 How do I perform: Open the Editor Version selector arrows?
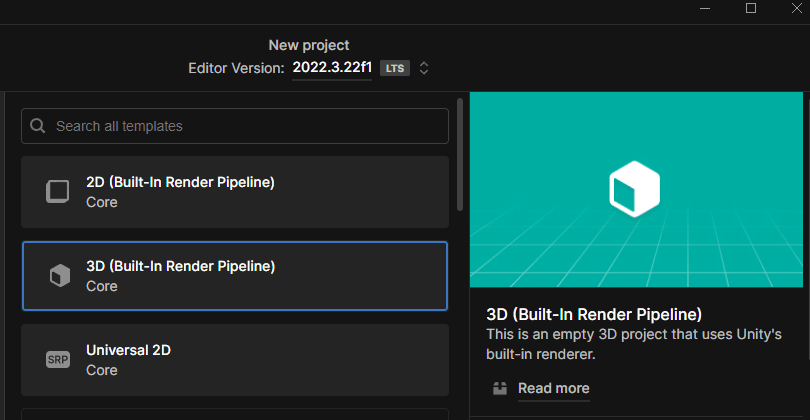(x=424, y=68)
